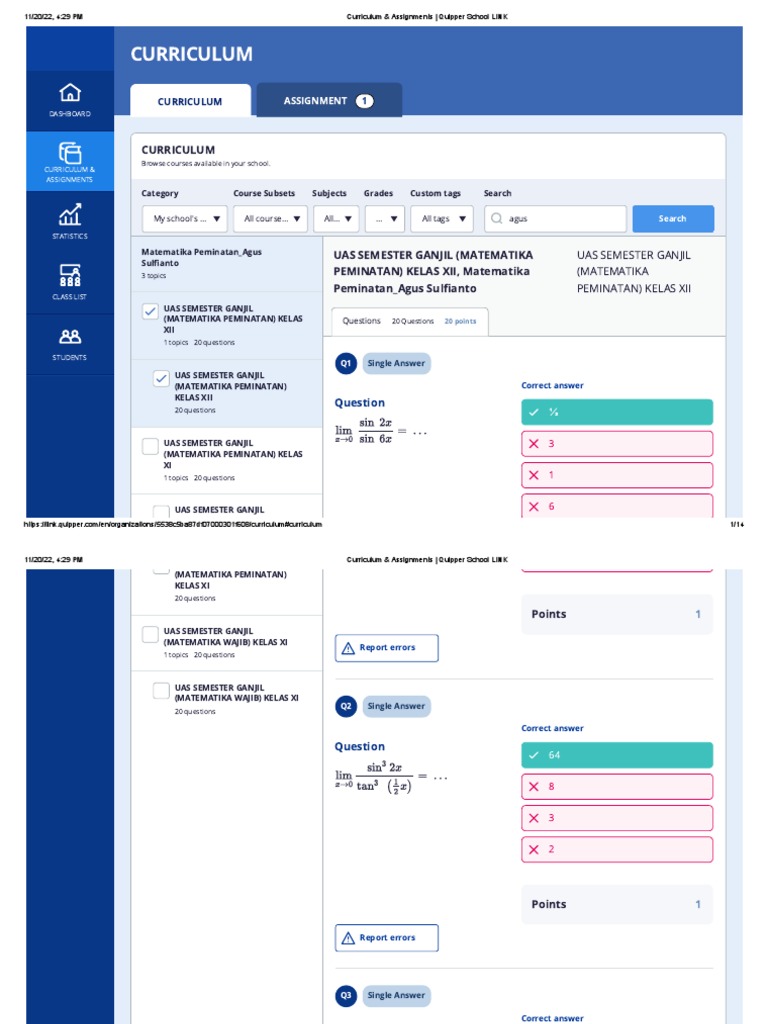Open the Custom tags dropdown
The height and width of the screenshot is (1024, 768).
coord(442,219)
